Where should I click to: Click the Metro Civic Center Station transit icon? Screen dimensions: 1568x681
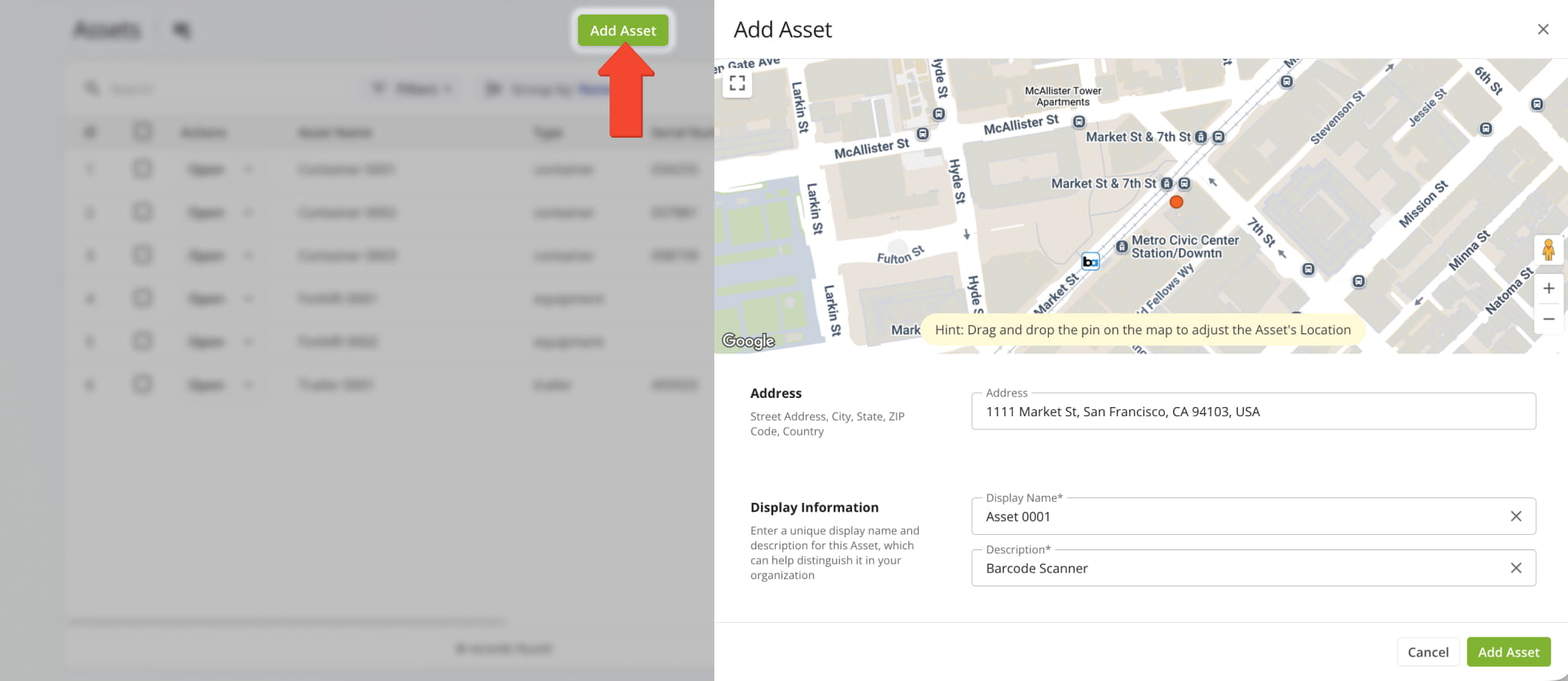pyautogui.click(x=1122, y=246)
